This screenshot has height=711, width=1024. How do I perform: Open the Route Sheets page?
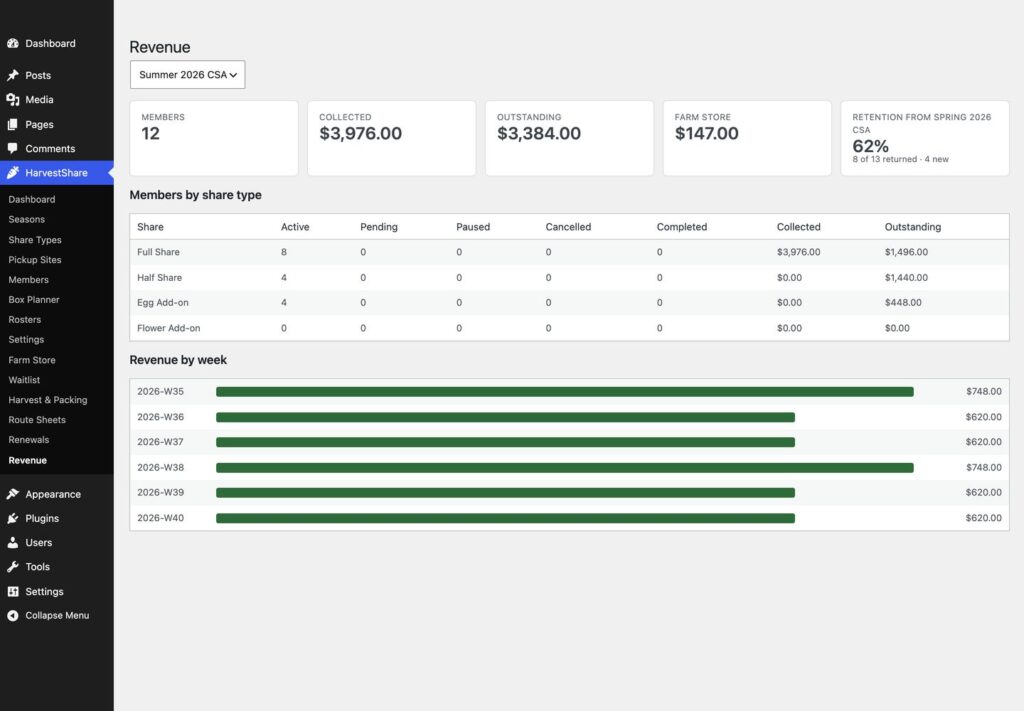click(37, 420)
